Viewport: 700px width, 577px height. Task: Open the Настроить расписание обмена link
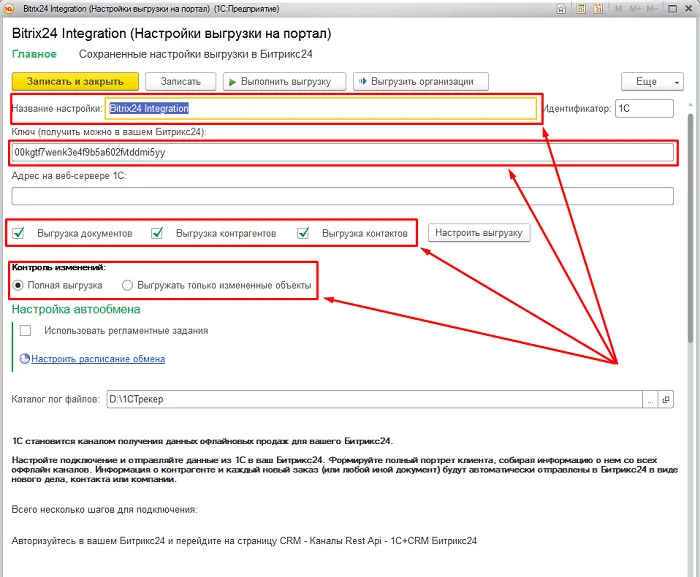click(x=97, y=359)
